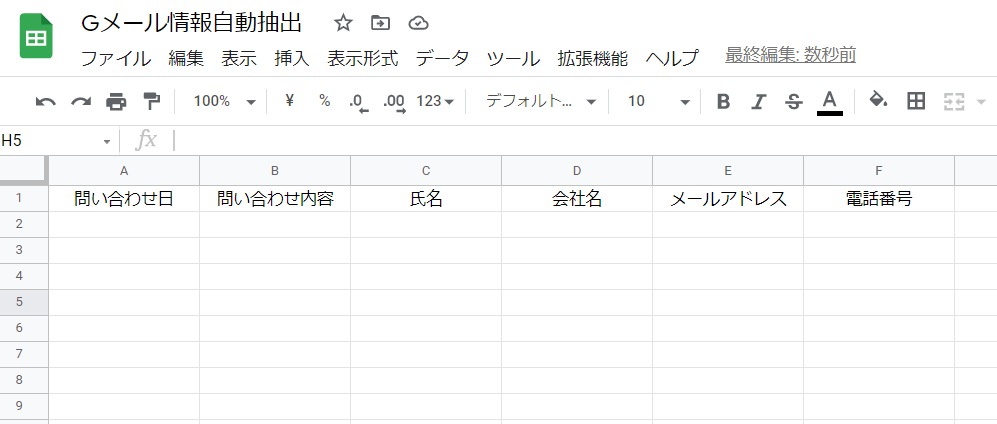
Task: Open the ツール menu
Action: pyautogui.click(x=513, y=58)
